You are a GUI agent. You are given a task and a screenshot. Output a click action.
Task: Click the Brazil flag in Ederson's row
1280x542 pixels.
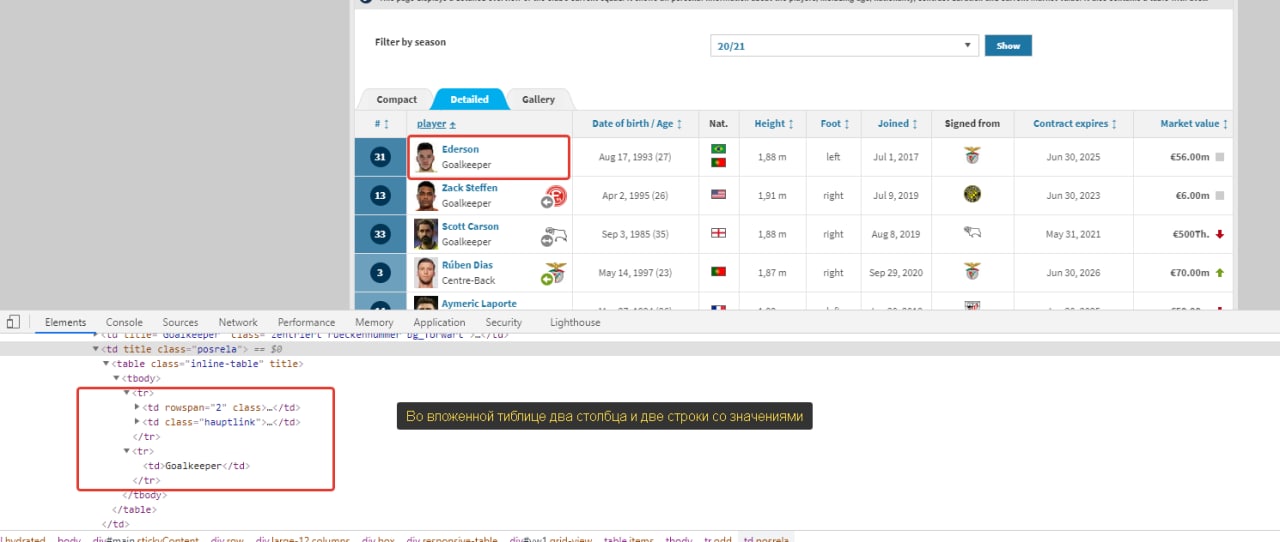(x=718, y=150)
